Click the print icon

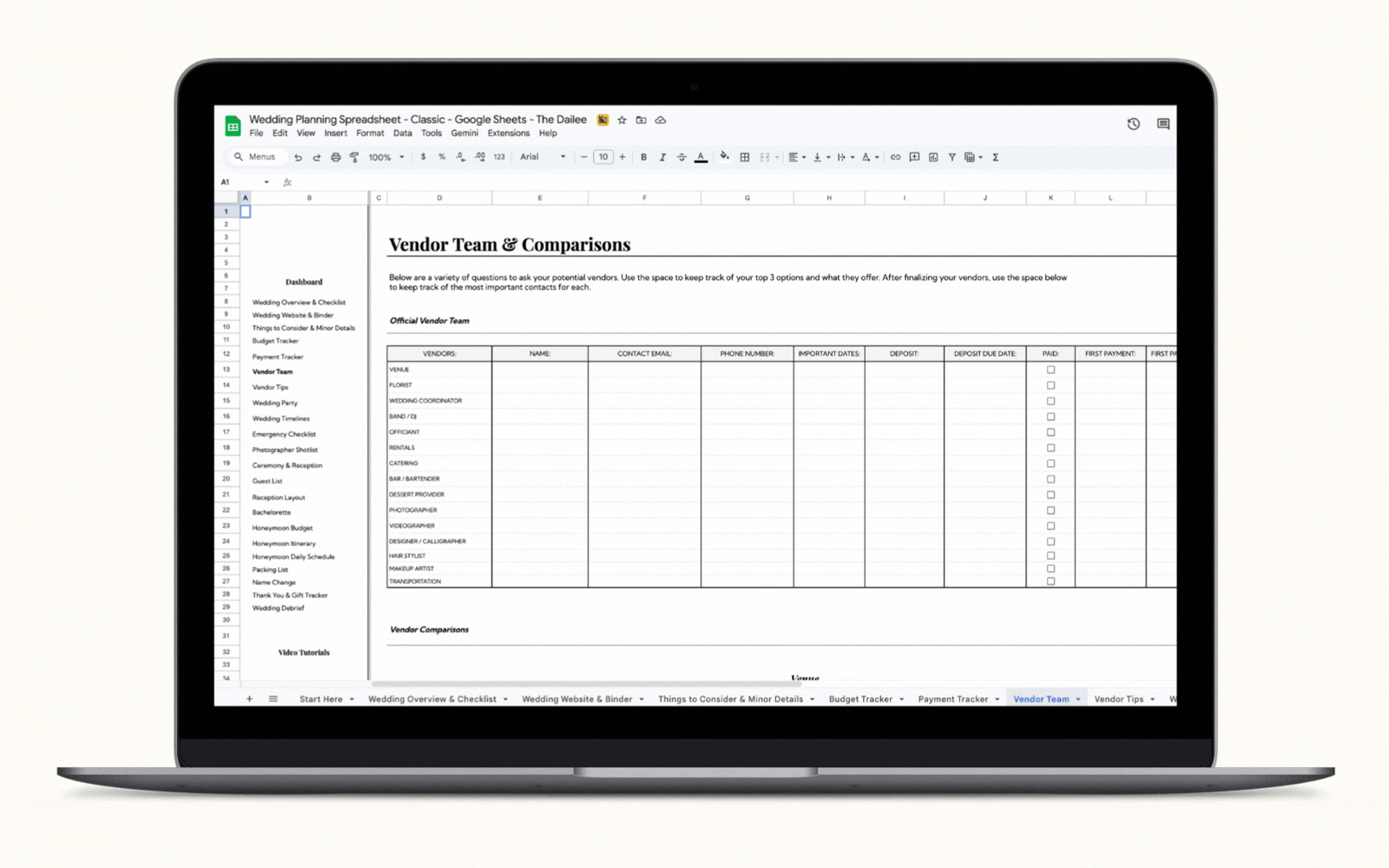(x=335, y=157)
